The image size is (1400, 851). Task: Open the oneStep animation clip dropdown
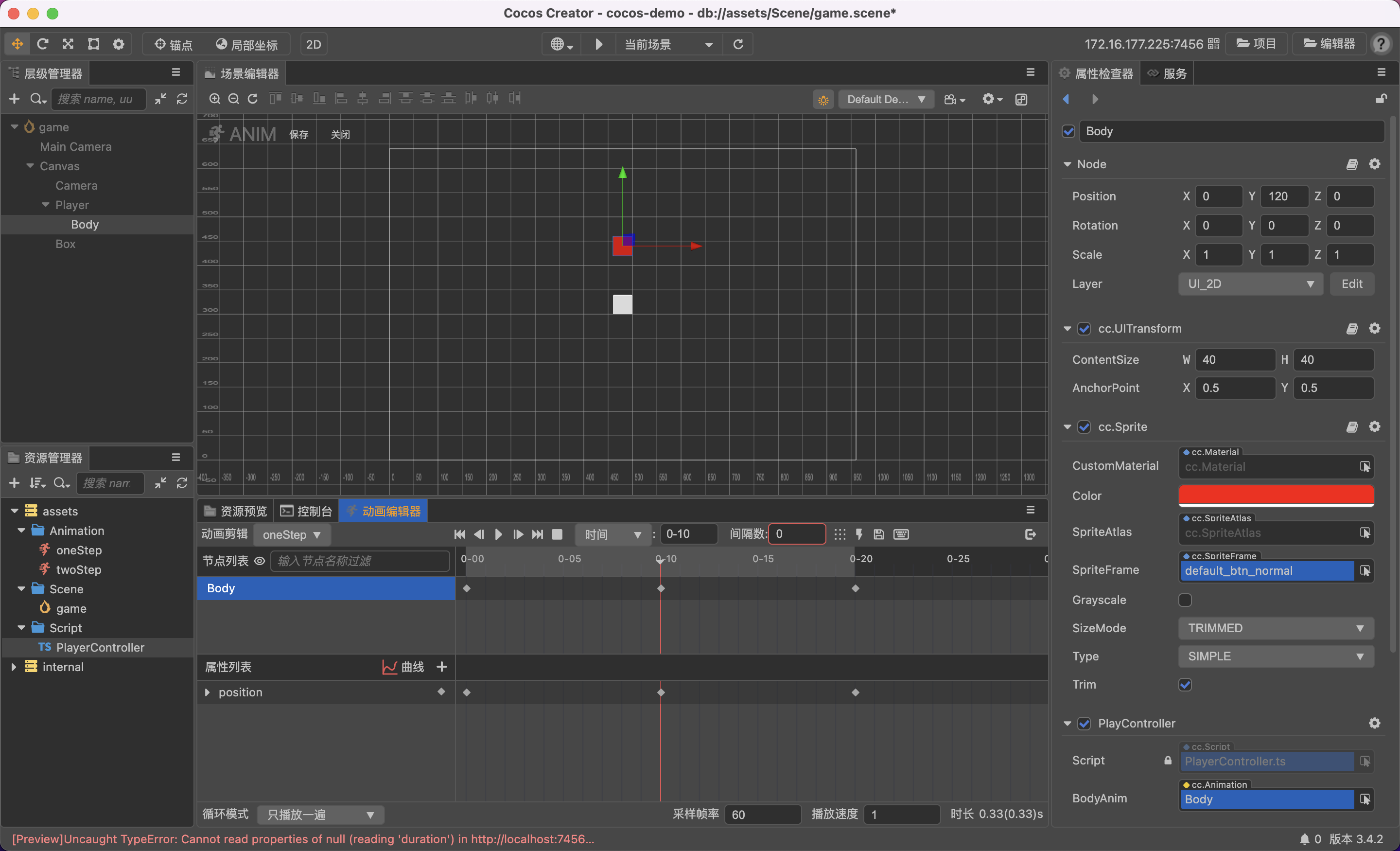292,534
